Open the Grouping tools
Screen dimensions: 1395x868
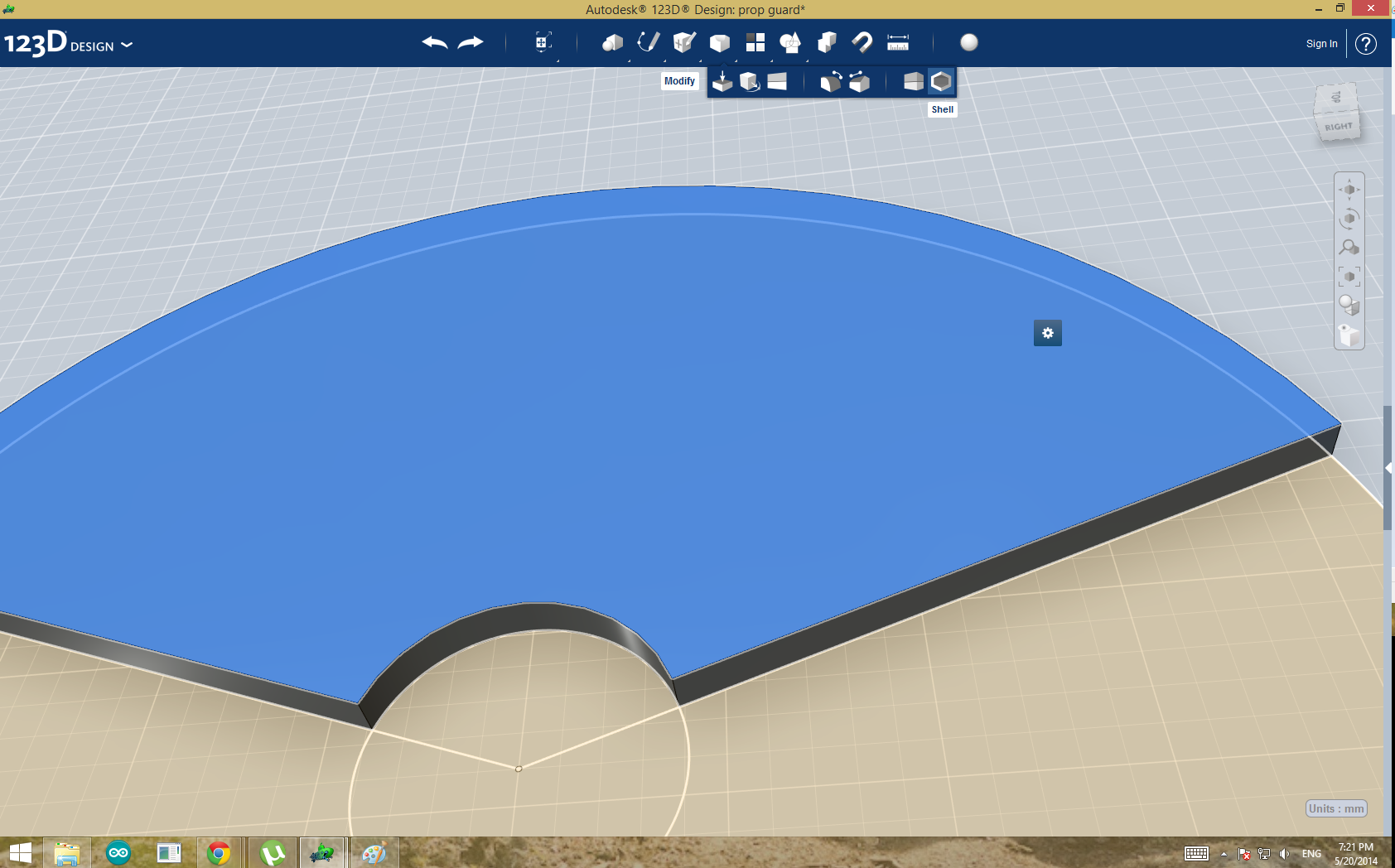790,42
